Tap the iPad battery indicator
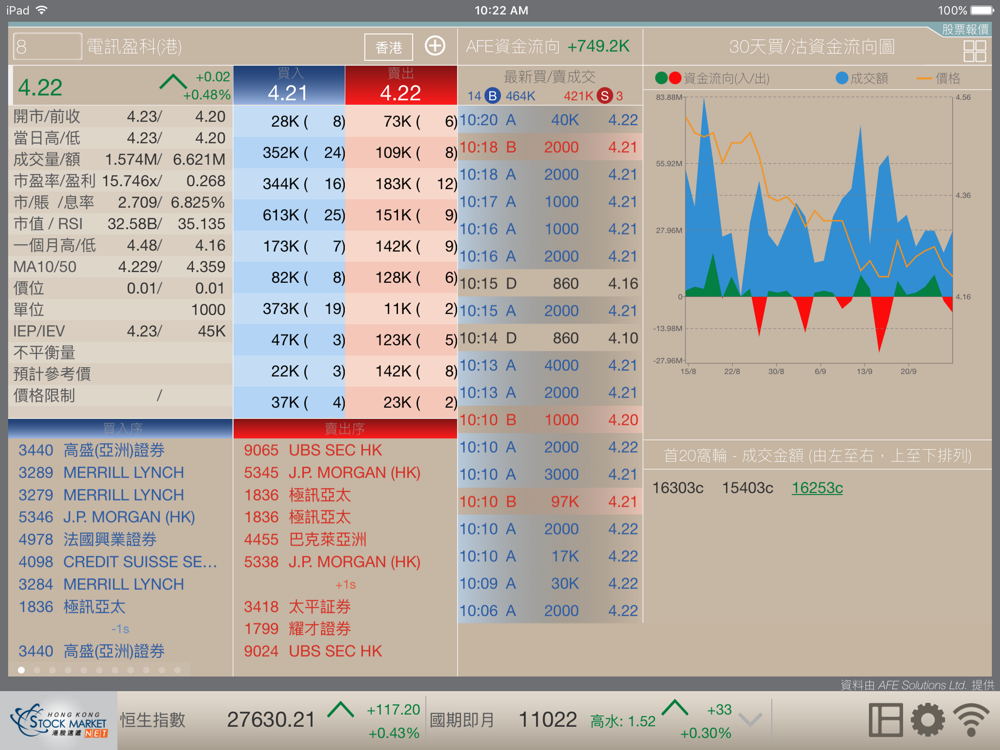 click(982, 10)
